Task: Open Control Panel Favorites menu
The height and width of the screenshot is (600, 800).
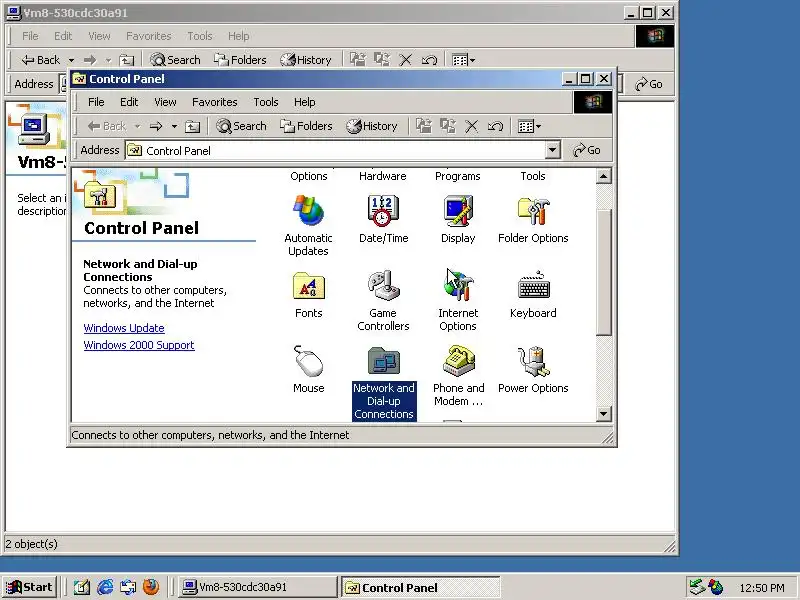Action: click(214, 102)
